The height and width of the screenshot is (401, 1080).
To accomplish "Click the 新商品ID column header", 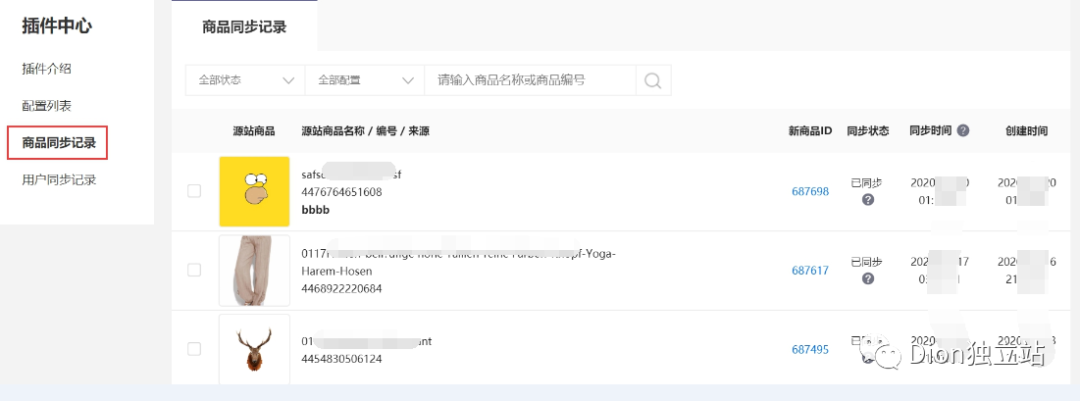I will pos(811,131).
